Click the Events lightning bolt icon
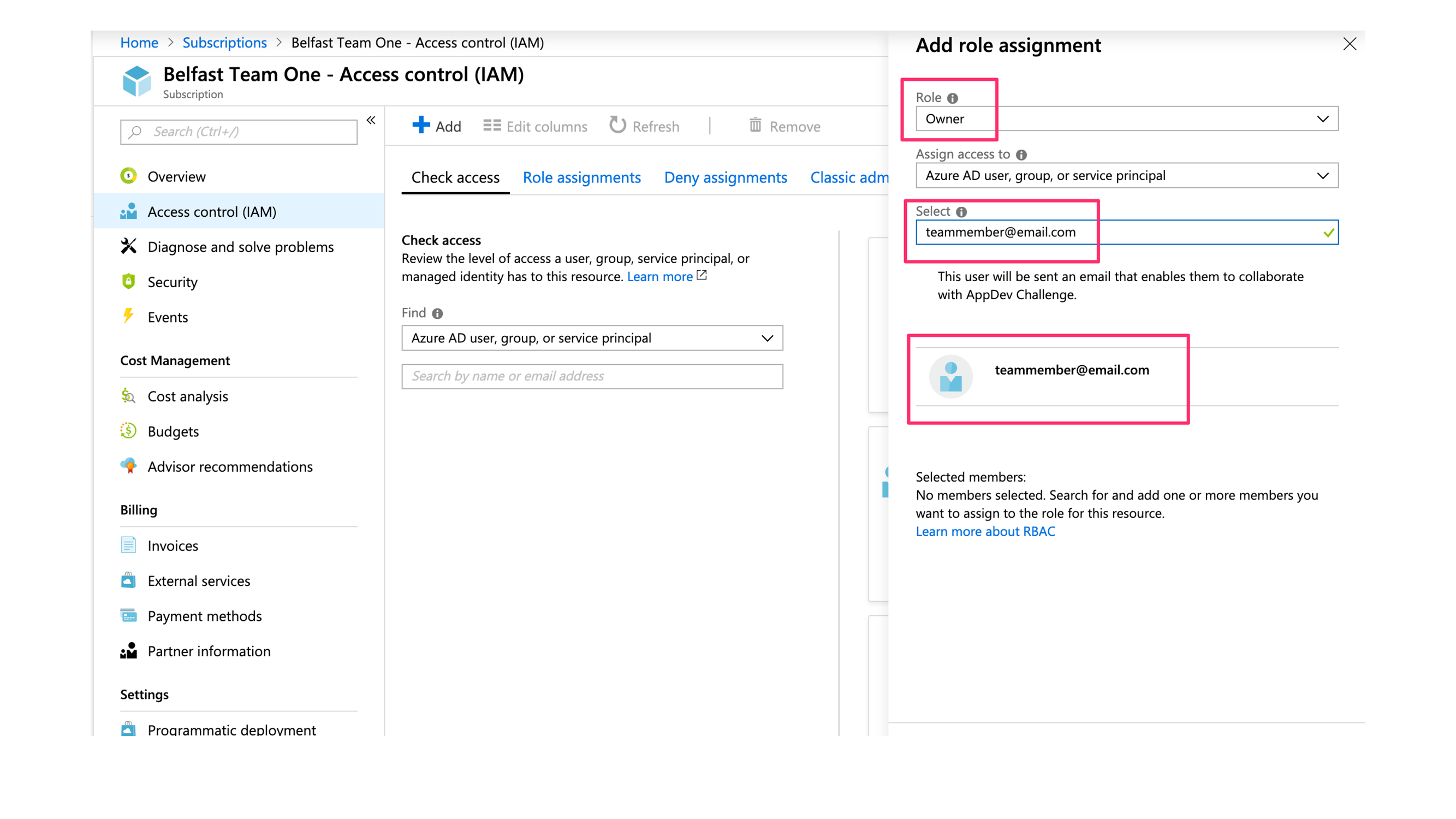The width and height of the screenshot is (1456, 819). pos(128,316)
